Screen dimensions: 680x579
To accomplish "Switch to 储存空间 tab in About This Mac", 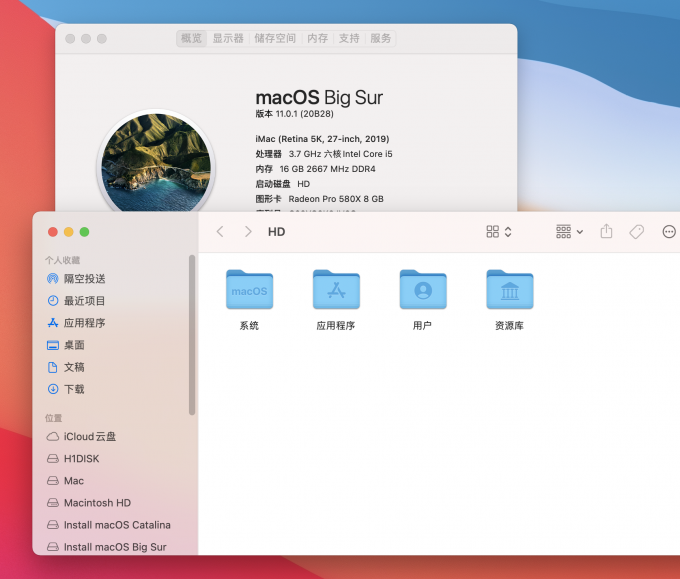I will point(275,38).
